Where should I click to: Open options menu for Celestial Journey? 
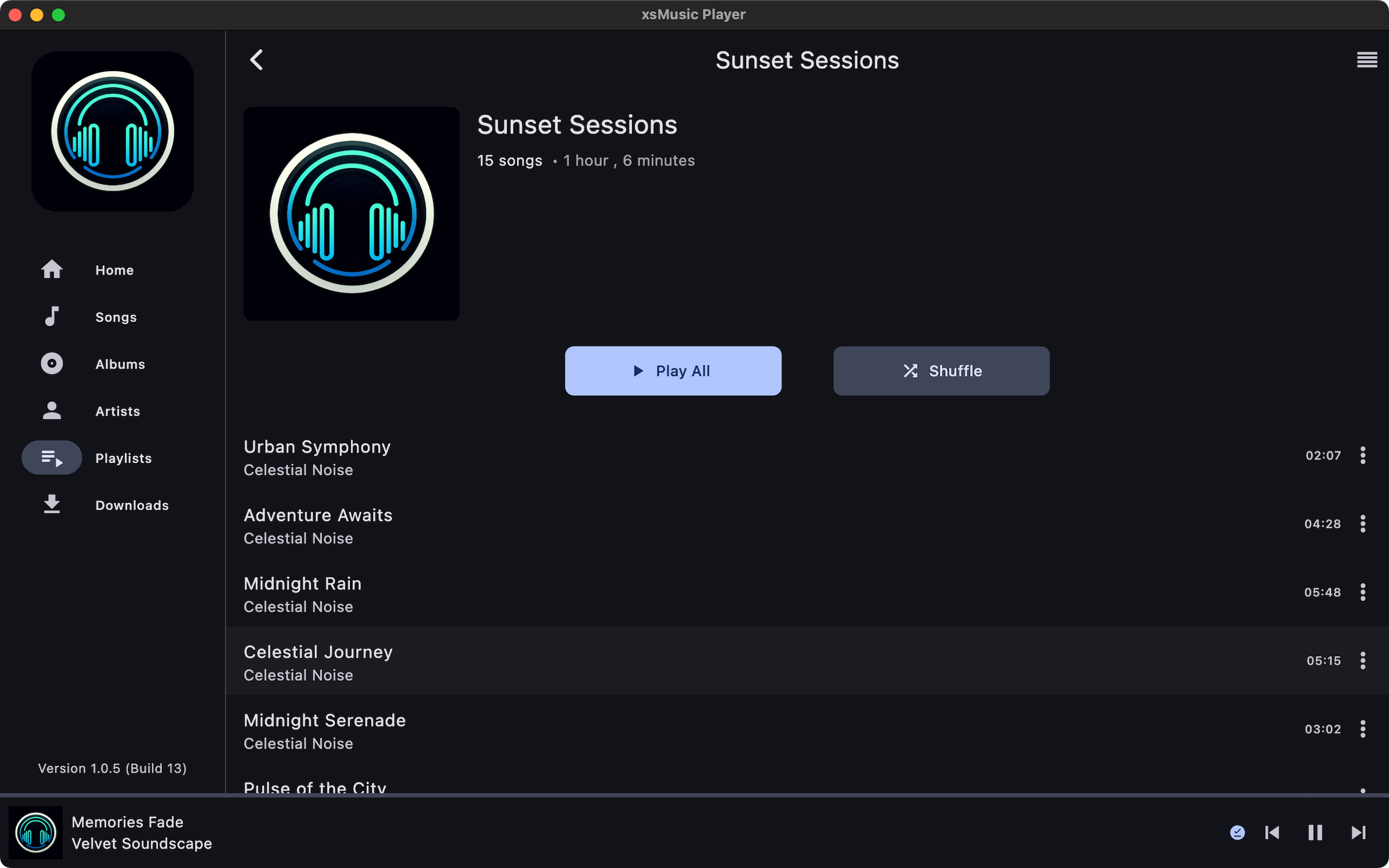pyautogui.click(x=1363, y=660)
